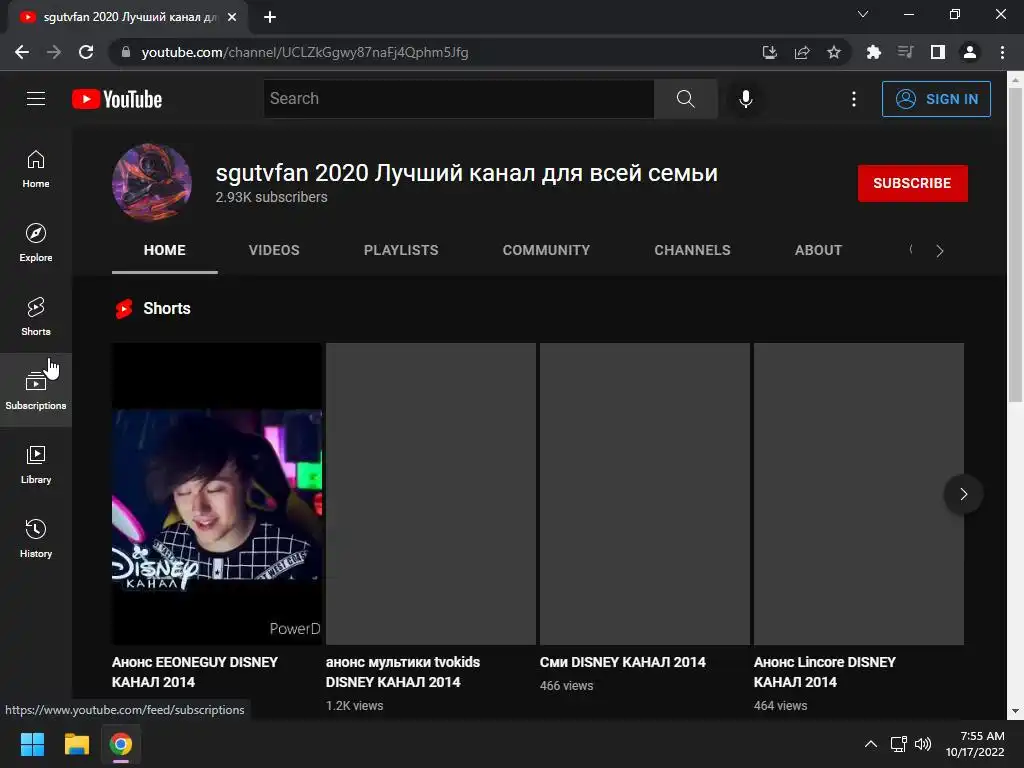This screenshot has width=1024, height=768.
Task: Click the browser back arrow
Action: click(x=22, y=52)
